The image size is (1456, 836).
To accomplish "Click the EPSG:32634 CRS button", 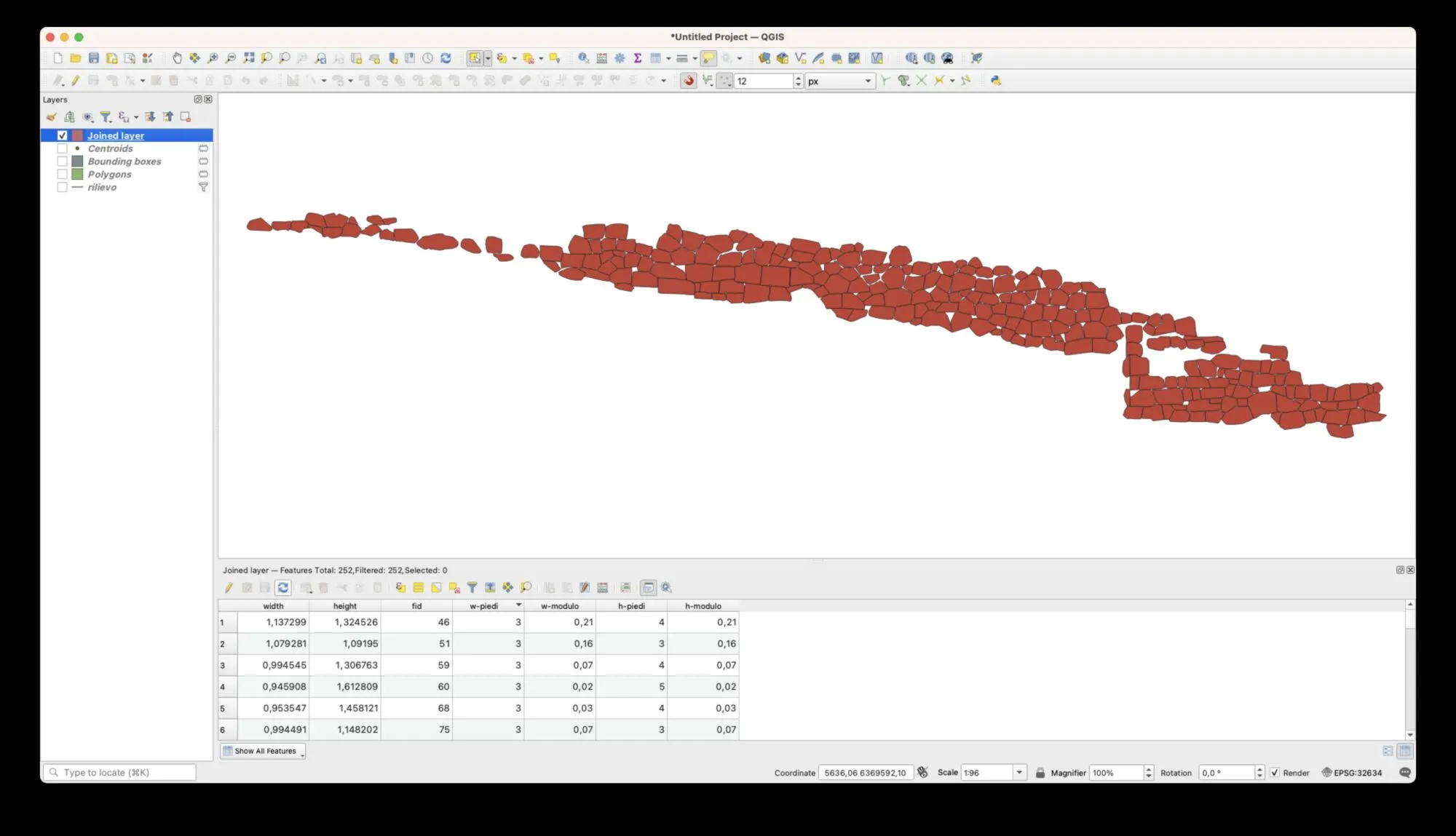I will (1351, 773).
